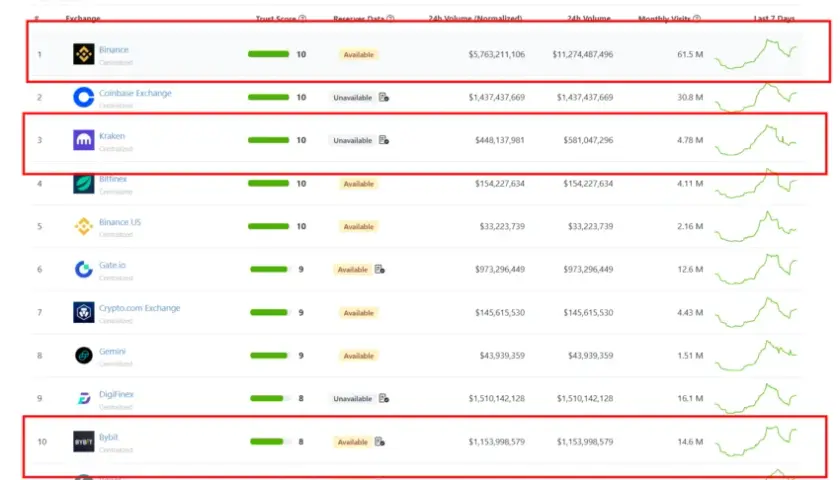Click the Gate.io logo
This screenshot has height=480, width=840.
point(84,269)
